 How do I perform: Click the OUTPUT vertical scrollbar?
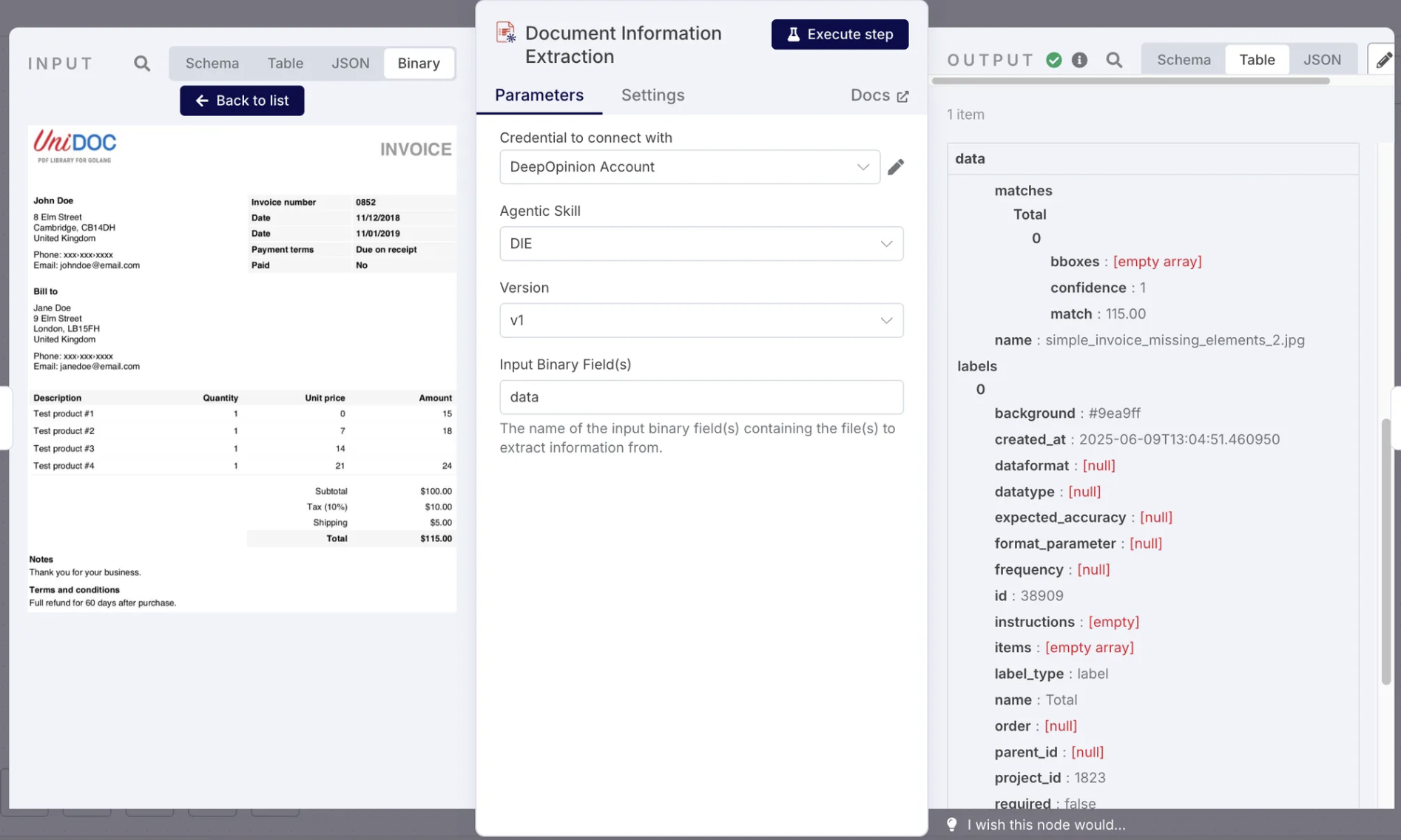[x=1385, y=552]
